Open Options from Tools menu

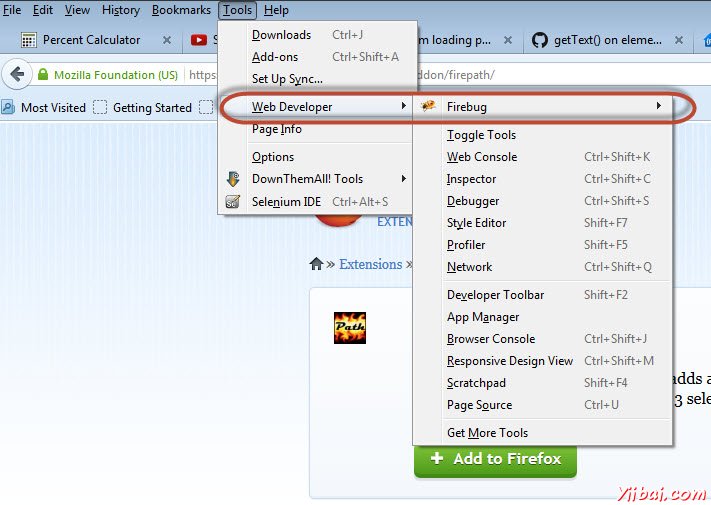pos(316,157)
